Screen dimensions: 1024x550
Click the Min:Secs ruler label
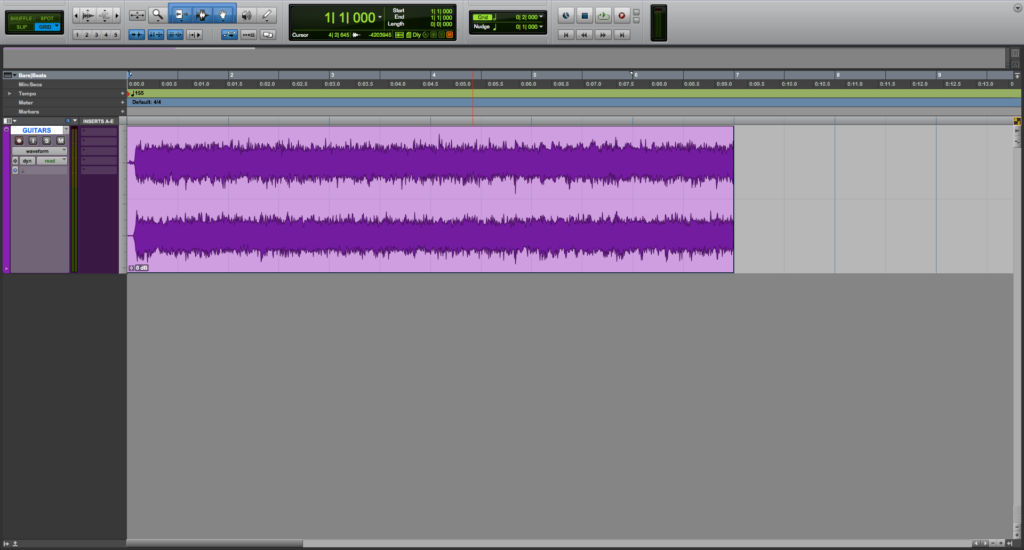tap(30, 84)
